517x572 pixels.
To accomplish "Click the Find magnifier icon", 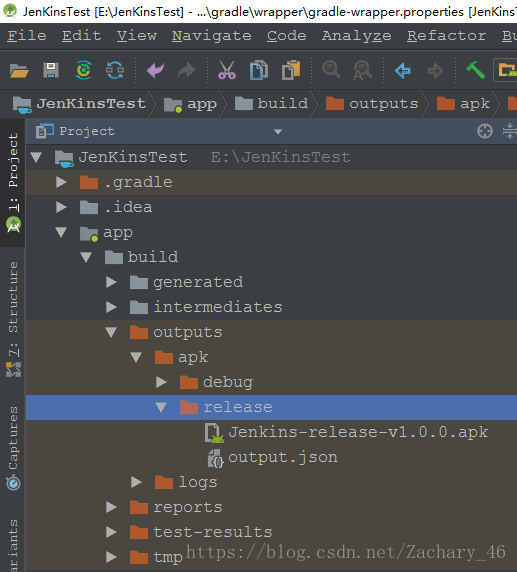I will click(x=331, y=69).
